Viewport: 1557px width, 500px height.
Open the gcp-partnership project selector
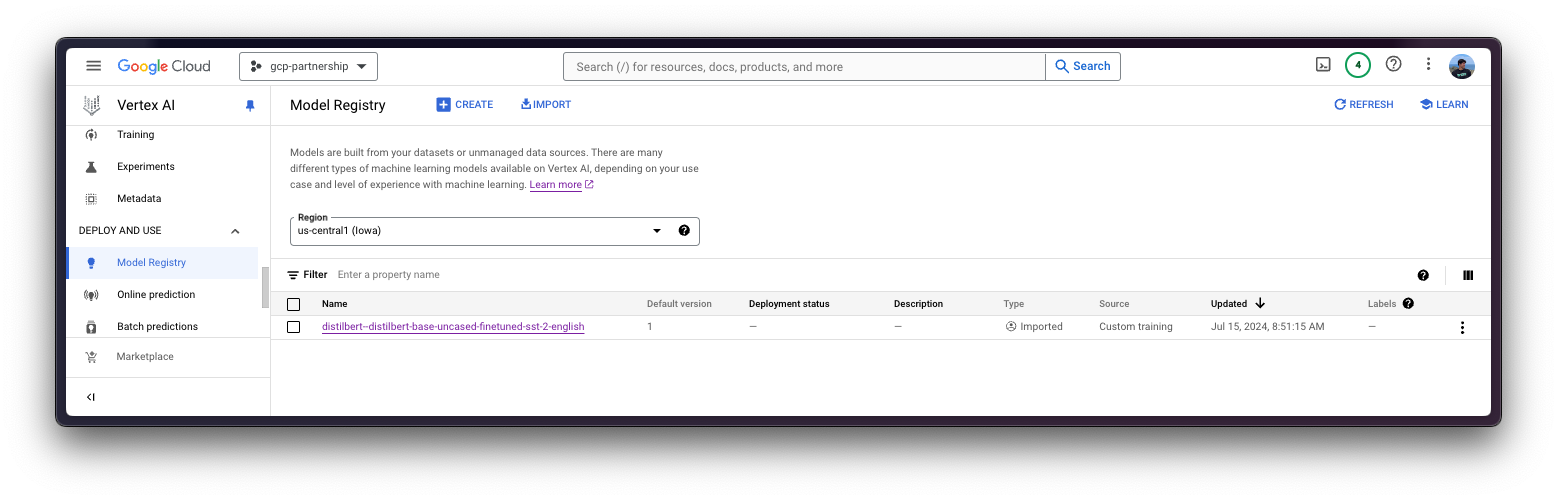[x=308, y=66]
